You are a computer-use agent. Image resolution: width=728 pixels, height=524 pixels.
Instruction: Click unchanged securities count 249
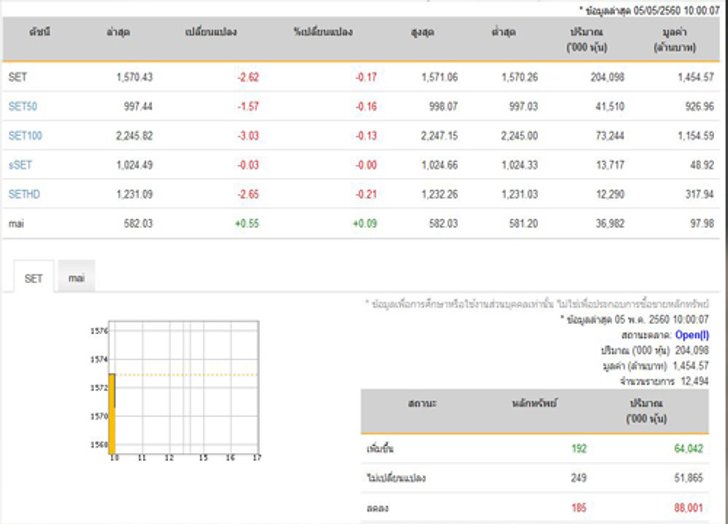(x=579, y=478)
